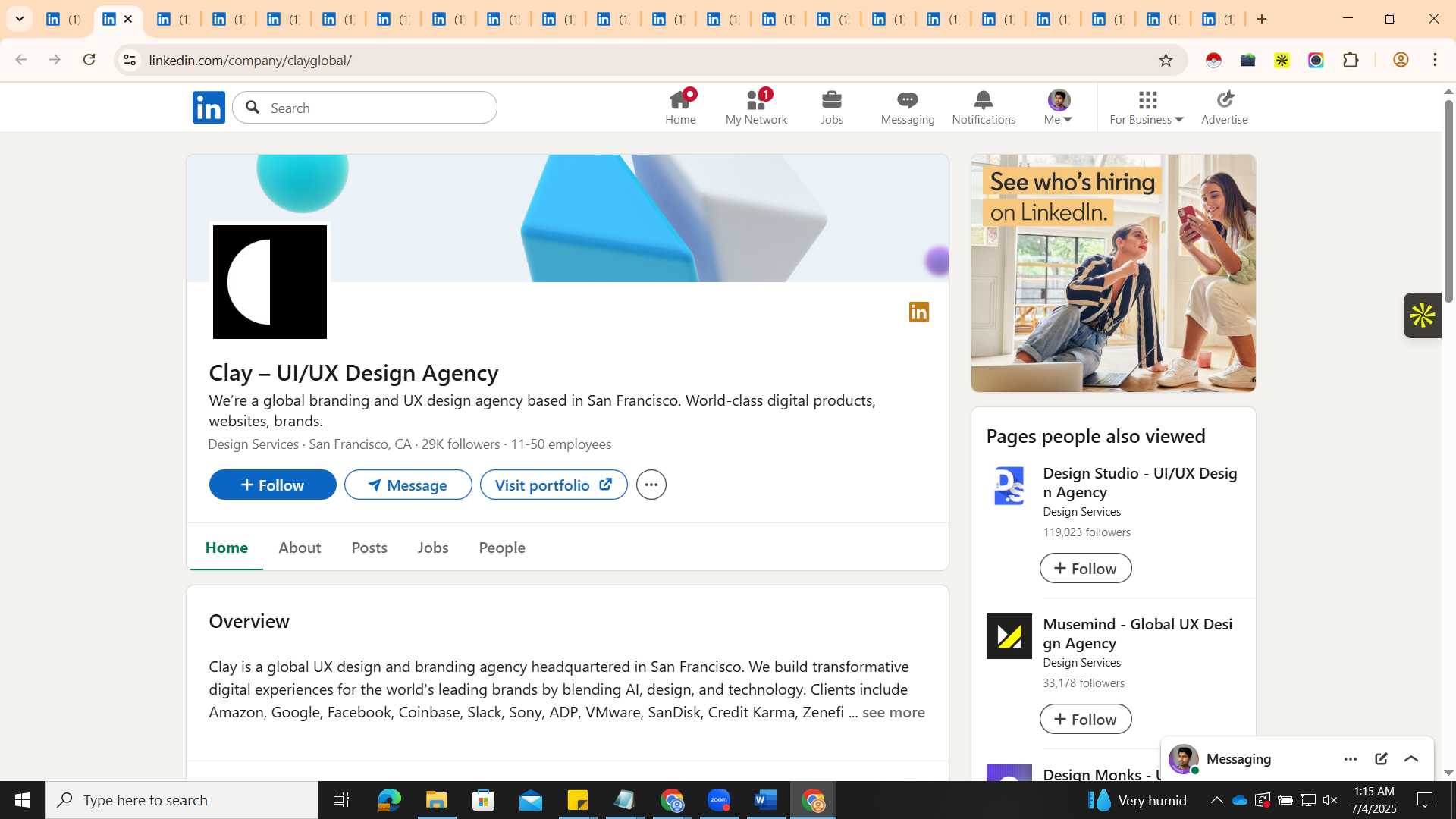
Task: Open Notifications bell icon
Action: 984,99
